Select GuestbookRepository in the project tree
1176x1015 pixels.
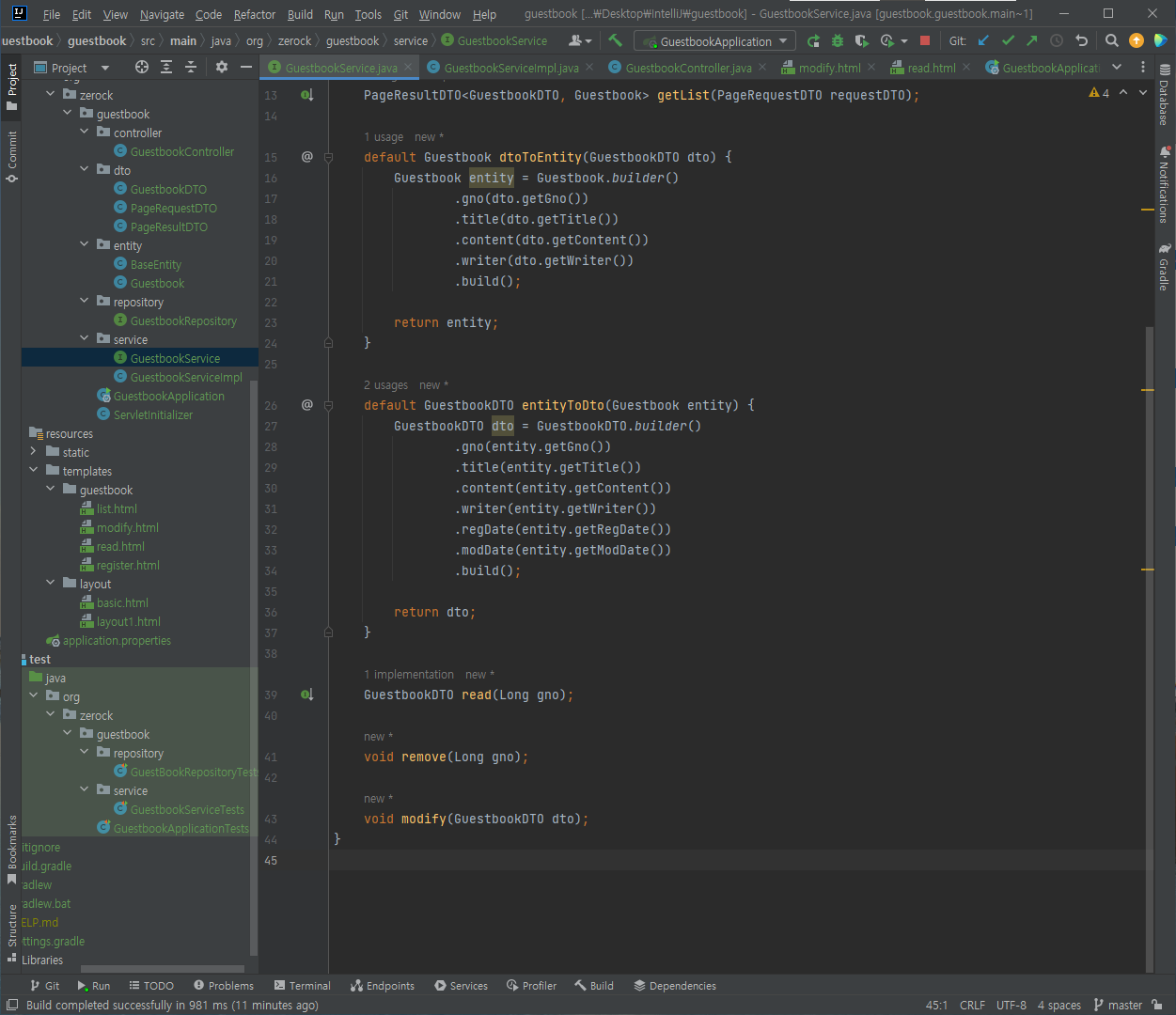[183, 320]
